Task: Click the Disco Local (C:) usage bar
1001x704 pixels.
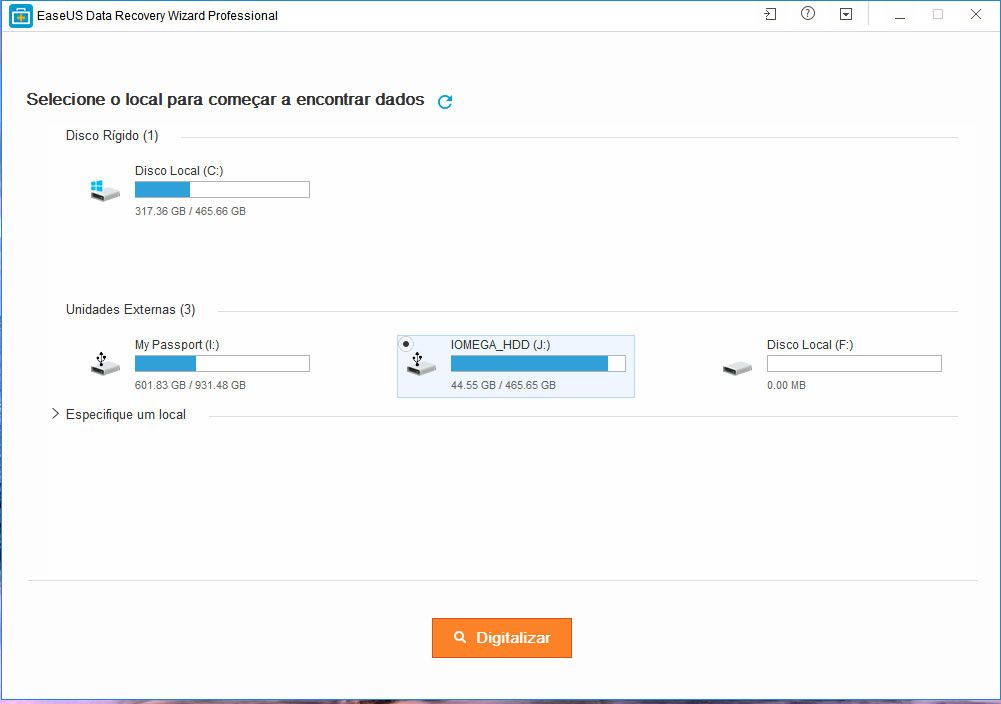Action: (222, 190)
